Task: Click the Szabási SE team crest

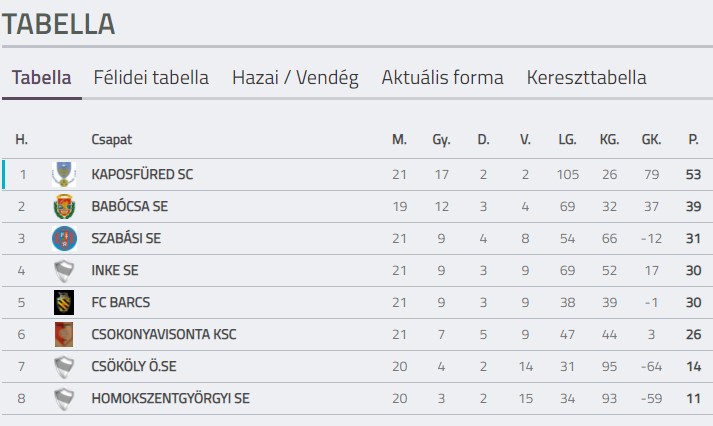Action: click(x=64, y=239)
